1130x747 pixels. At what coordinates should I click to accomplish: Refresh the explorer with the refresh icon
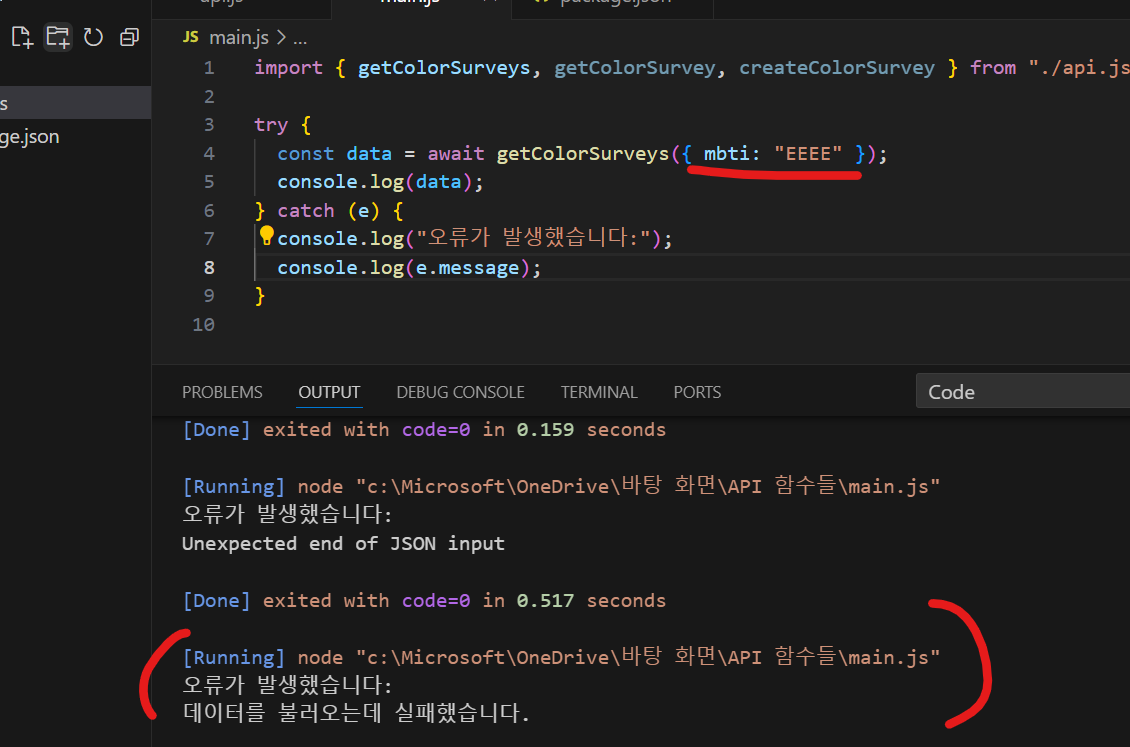(93, 37)
